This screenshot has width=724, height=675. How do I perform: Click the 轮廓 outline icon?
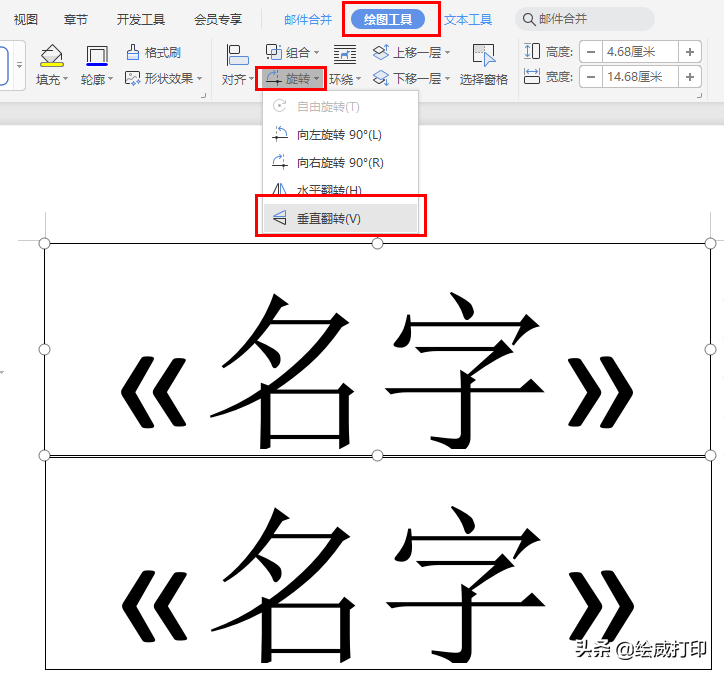(97, 55)
